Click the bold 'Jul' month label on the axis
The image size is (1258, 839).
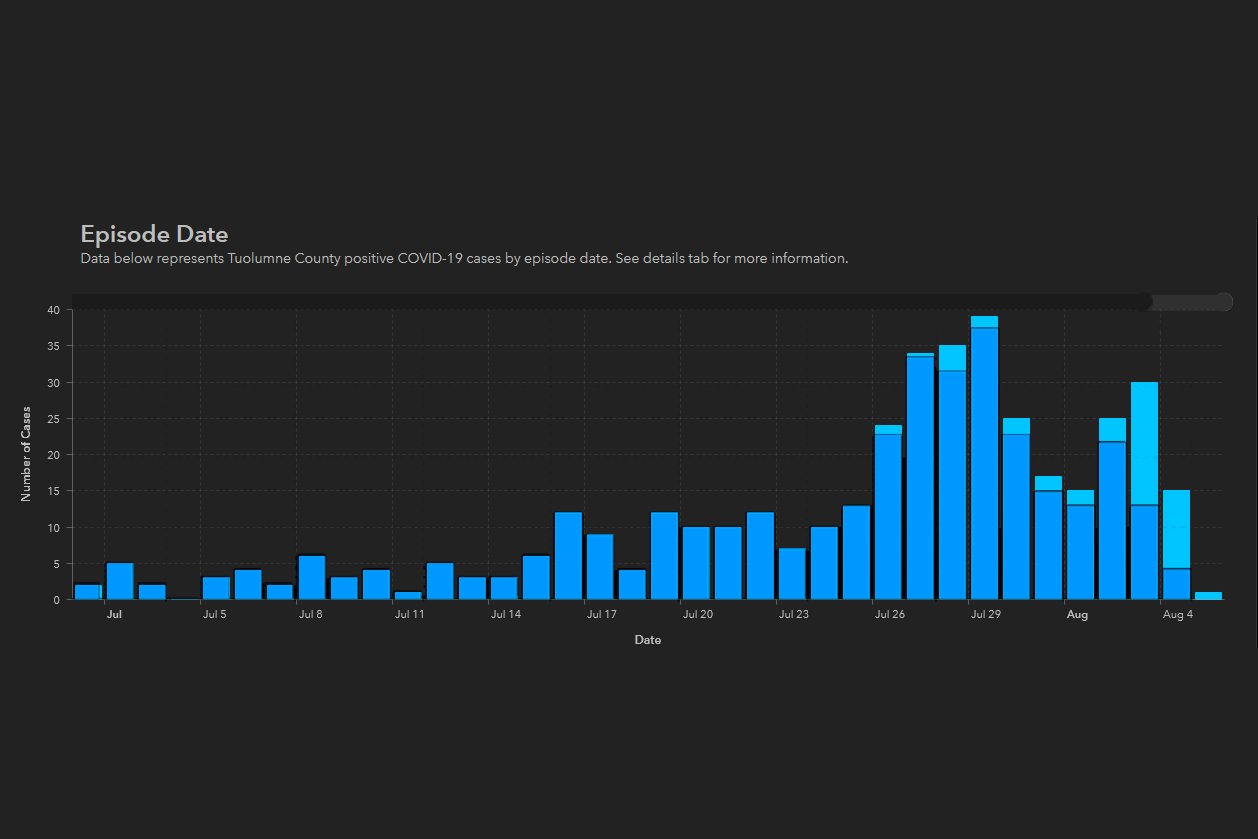(x=114, y=615)
